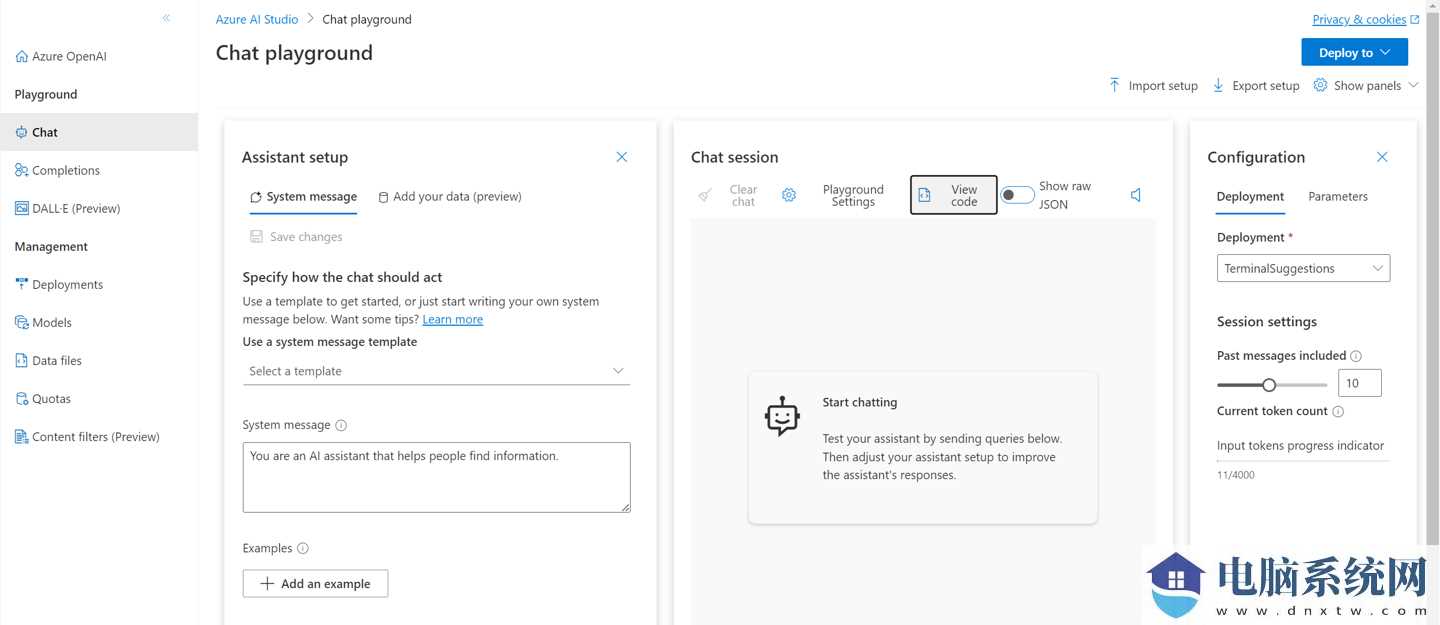Click the System message text box
This screenshot has height=625, width=1440.
436,477
